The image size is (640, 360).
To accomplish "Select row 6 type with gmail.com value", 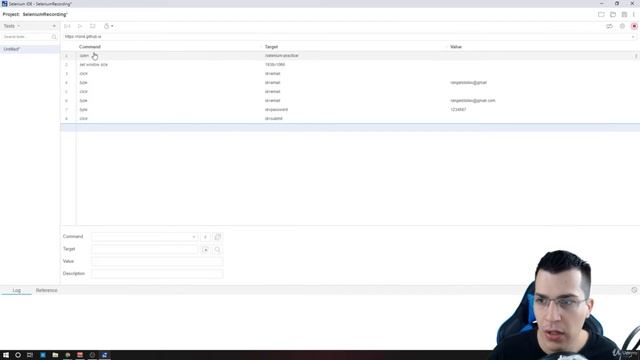I will [x=350, y=100].
